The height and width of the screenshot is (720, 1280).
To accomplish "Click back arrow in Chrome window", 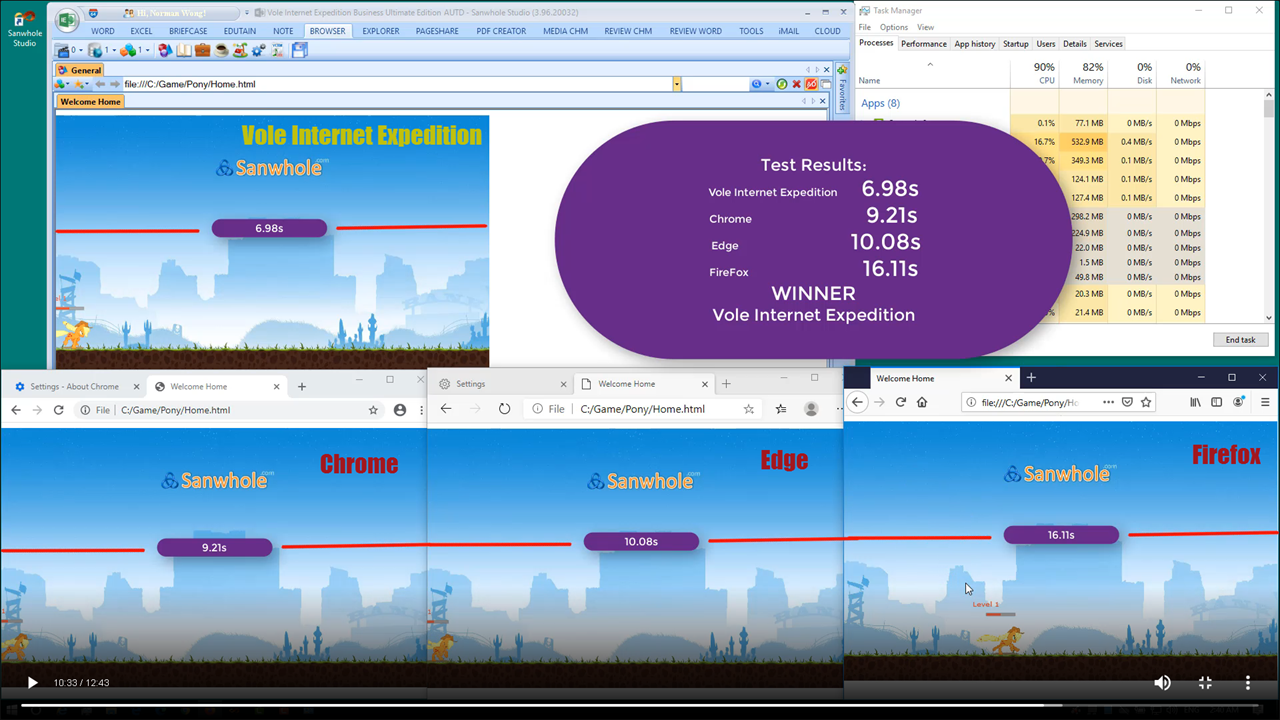I will 15,410.
